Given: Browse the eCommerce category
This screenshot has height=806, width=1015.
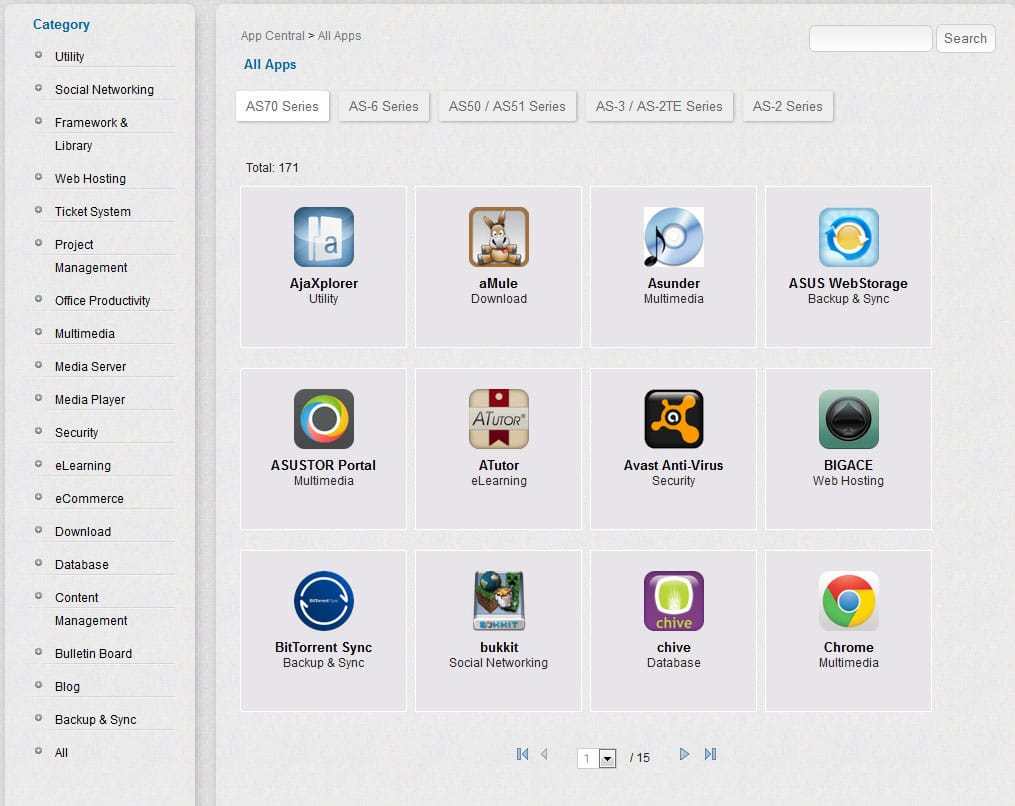Looking at the screenshot, I should 89,498.
